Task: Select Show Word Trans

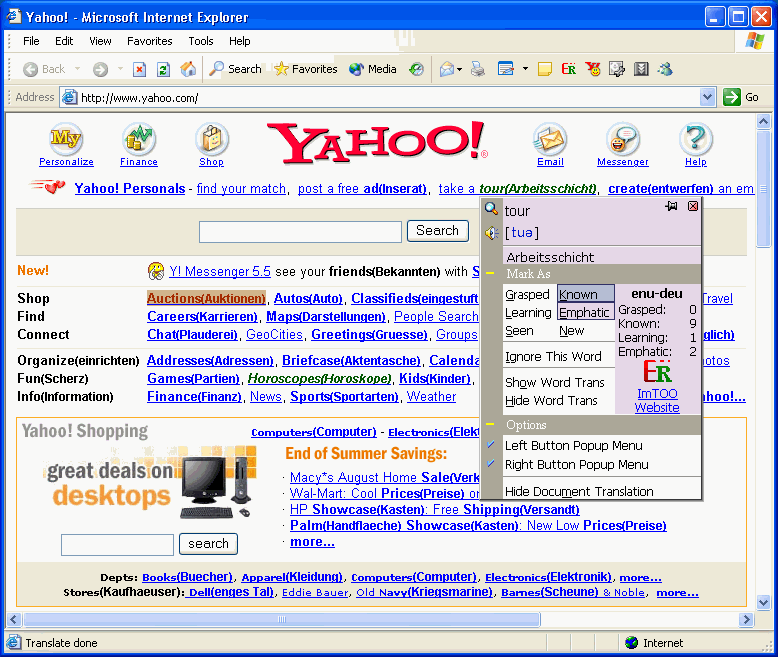Action: [x=555, y=383]
